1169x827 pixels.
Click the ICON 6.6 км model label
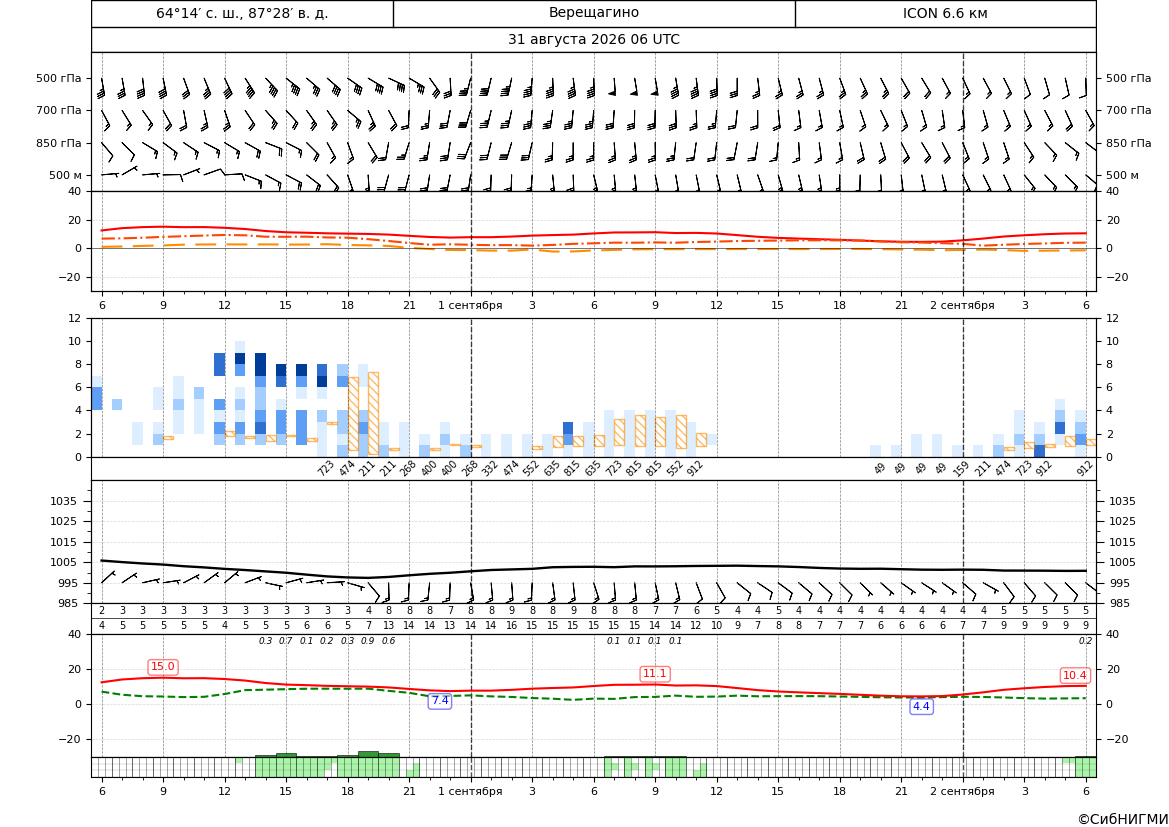click(x=945, y=13)
